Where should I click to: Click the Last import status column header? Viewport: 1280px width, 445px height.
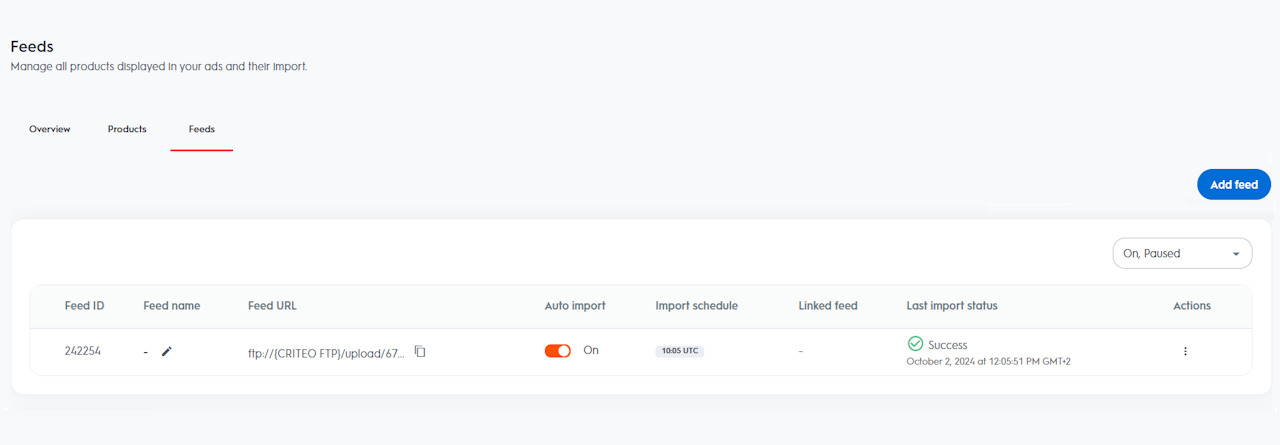click(951, 306)
